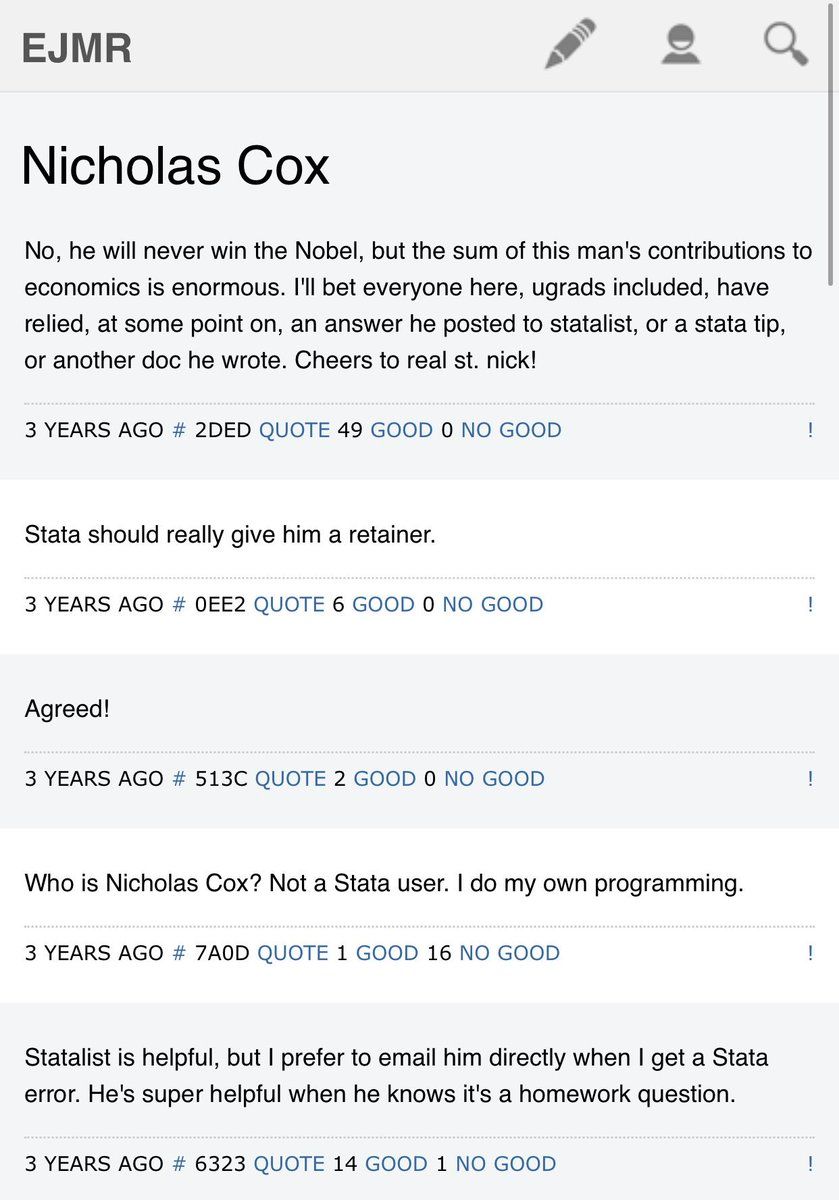The height and width of the screenshot is (1200, 839).
Task: Vote GOOD on post 0EE2
Action: pyautogui.click(x=383, y=604)
